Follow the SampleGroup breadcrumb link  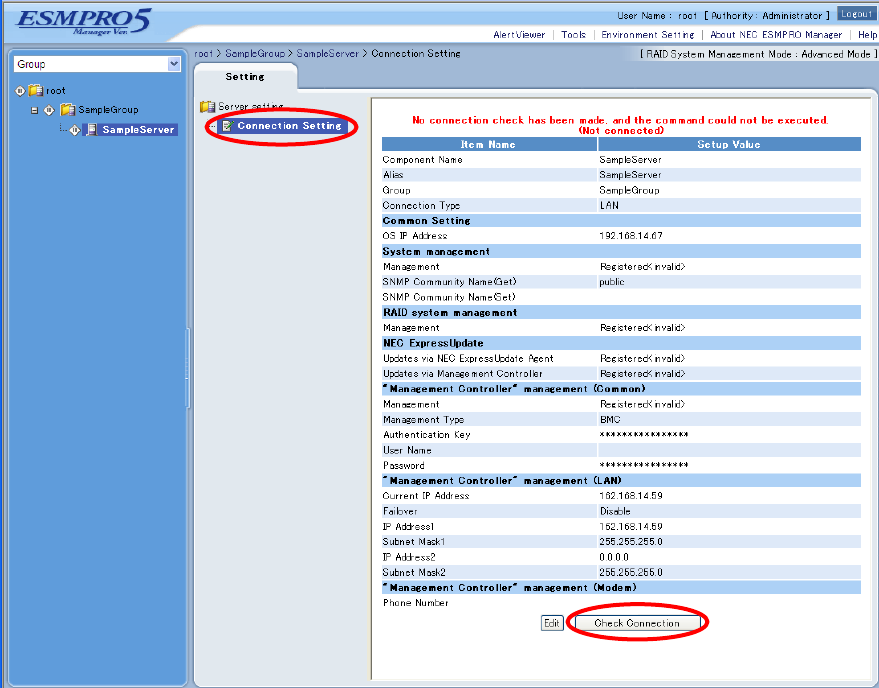[x=255, y=54]
